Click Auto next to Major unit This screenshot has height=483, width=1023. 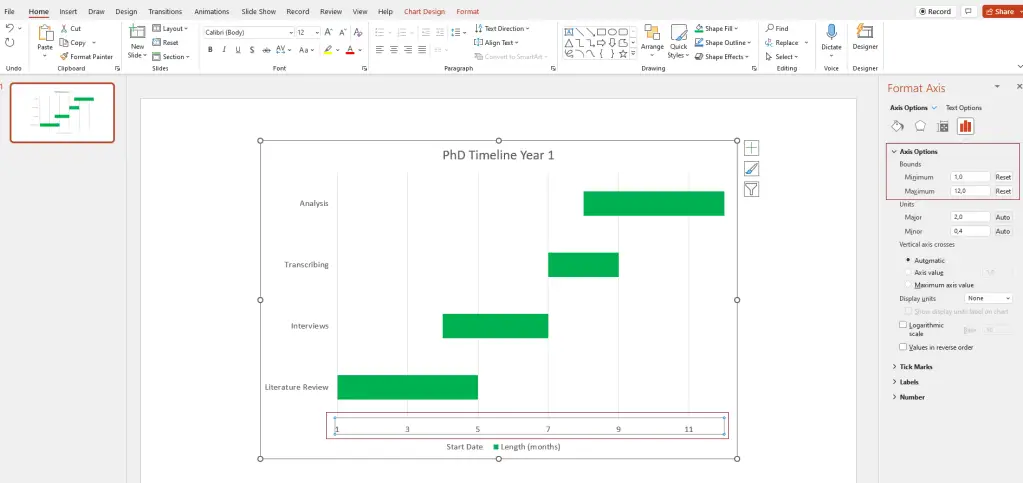point(1003,217)
